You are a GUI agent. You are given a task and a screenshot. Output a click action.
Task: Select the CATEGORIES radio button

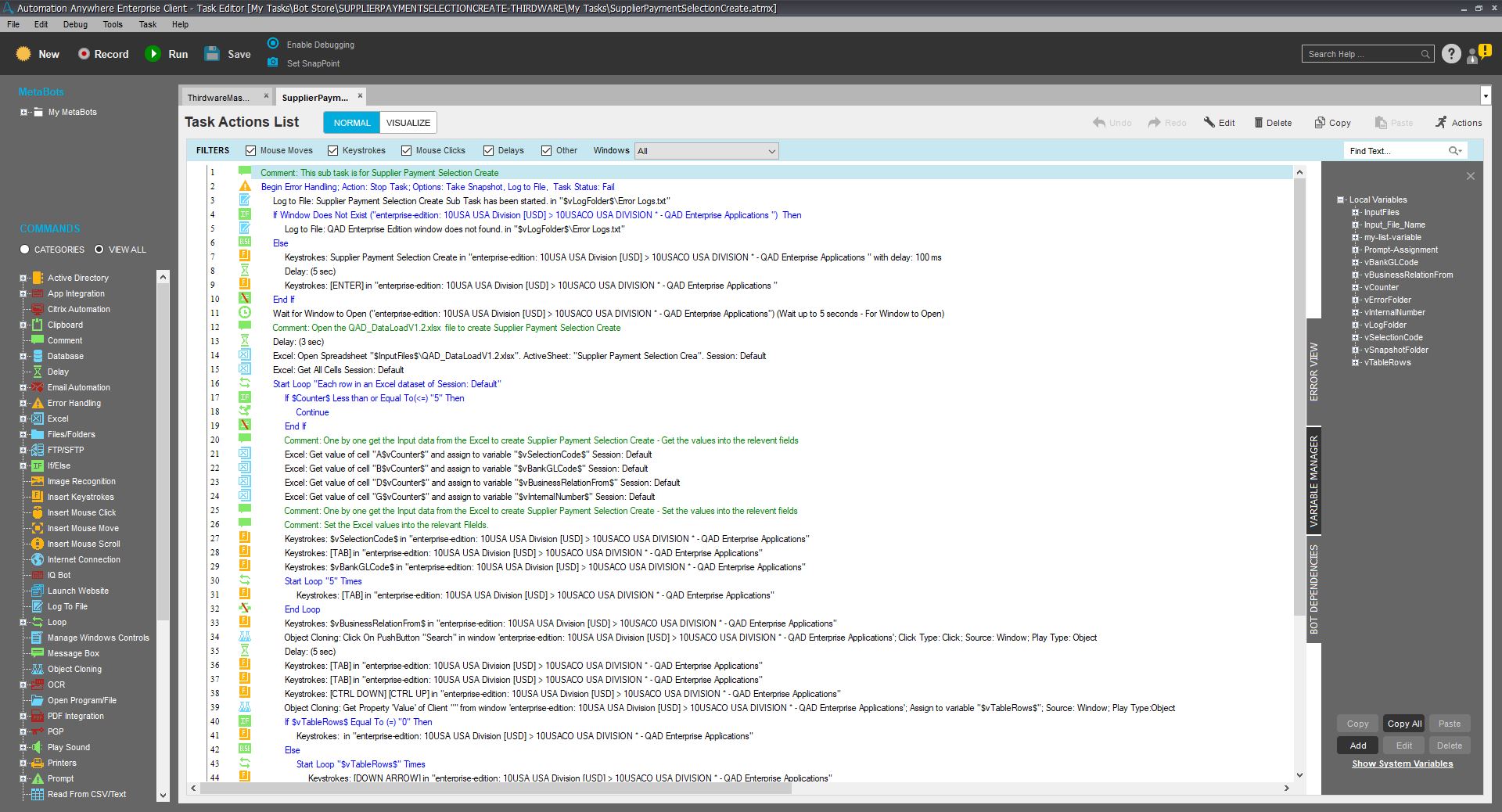25,250
